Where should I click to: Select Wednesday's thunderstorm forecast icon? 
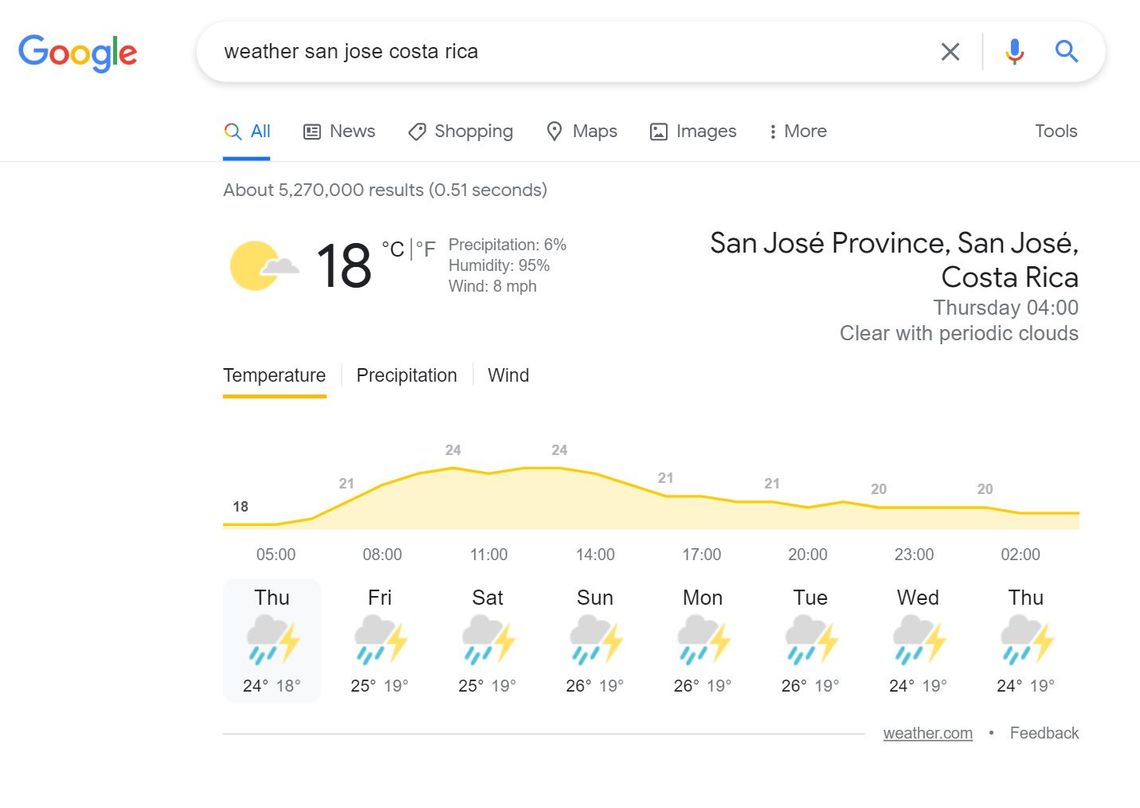coord(918,640)
